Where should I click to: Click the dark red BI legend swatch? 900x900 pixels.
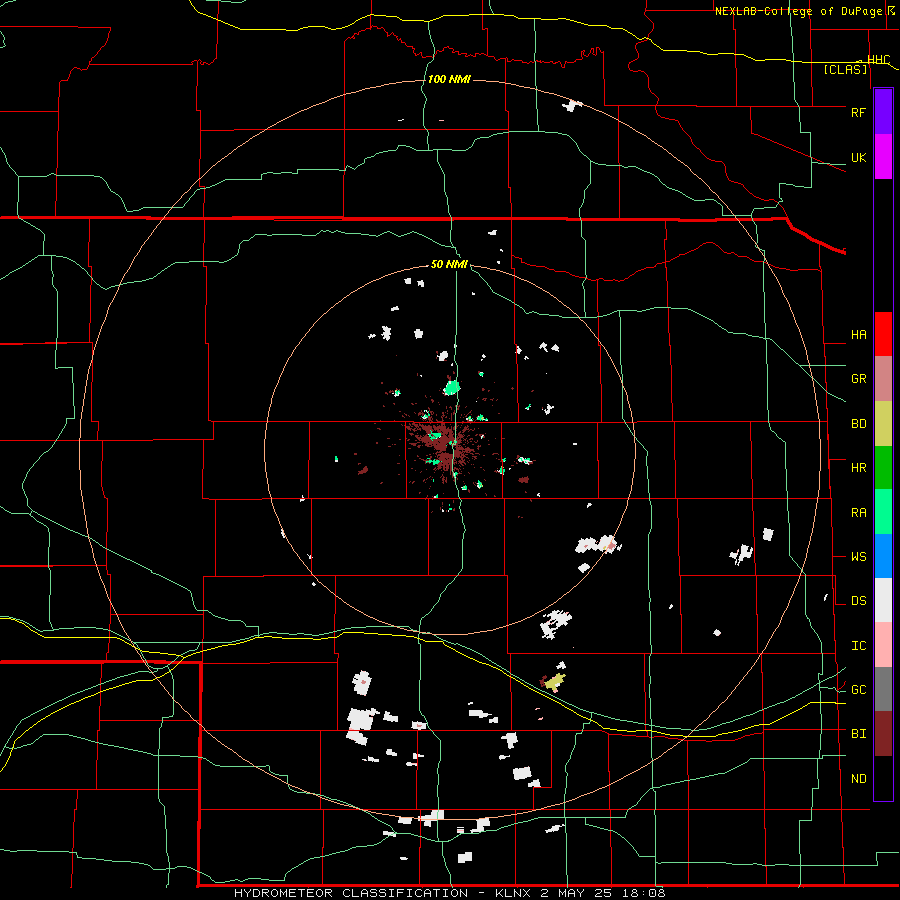883,734
